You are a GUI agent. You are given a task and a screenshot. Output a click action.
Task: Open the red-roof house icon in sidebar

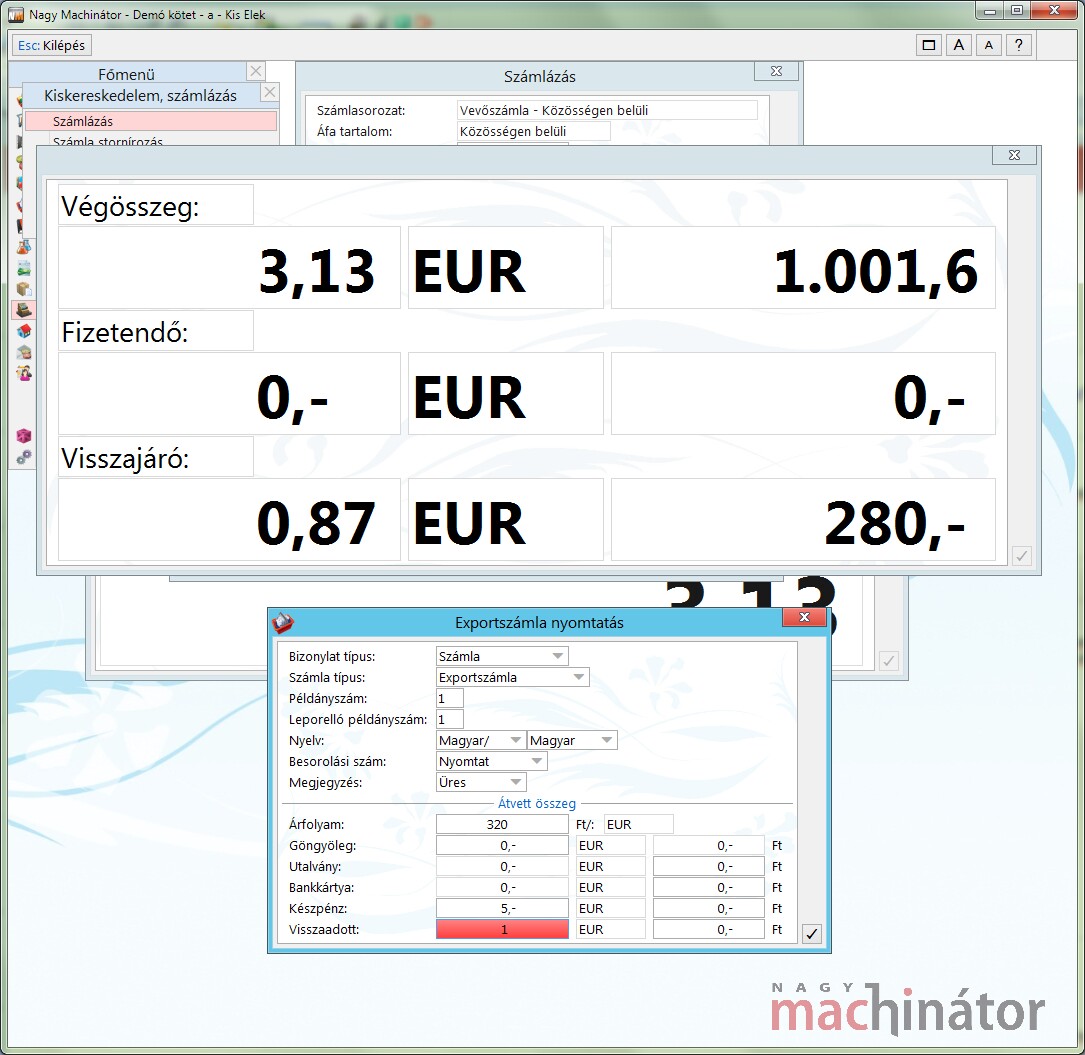tap(24, 331)
